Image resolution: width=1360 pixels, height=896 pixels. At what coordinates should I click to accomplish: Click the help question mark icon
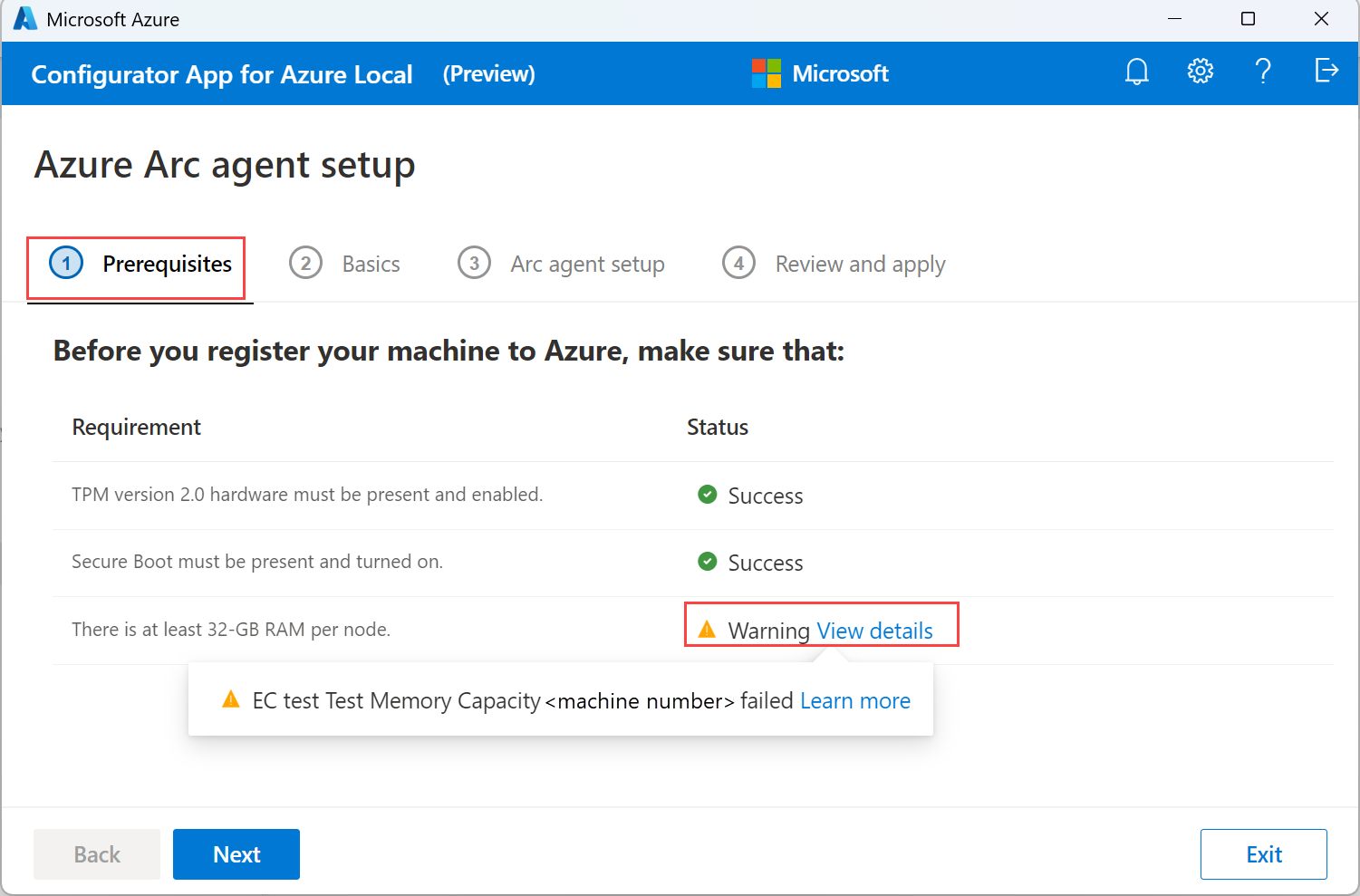coord(1262,72)
